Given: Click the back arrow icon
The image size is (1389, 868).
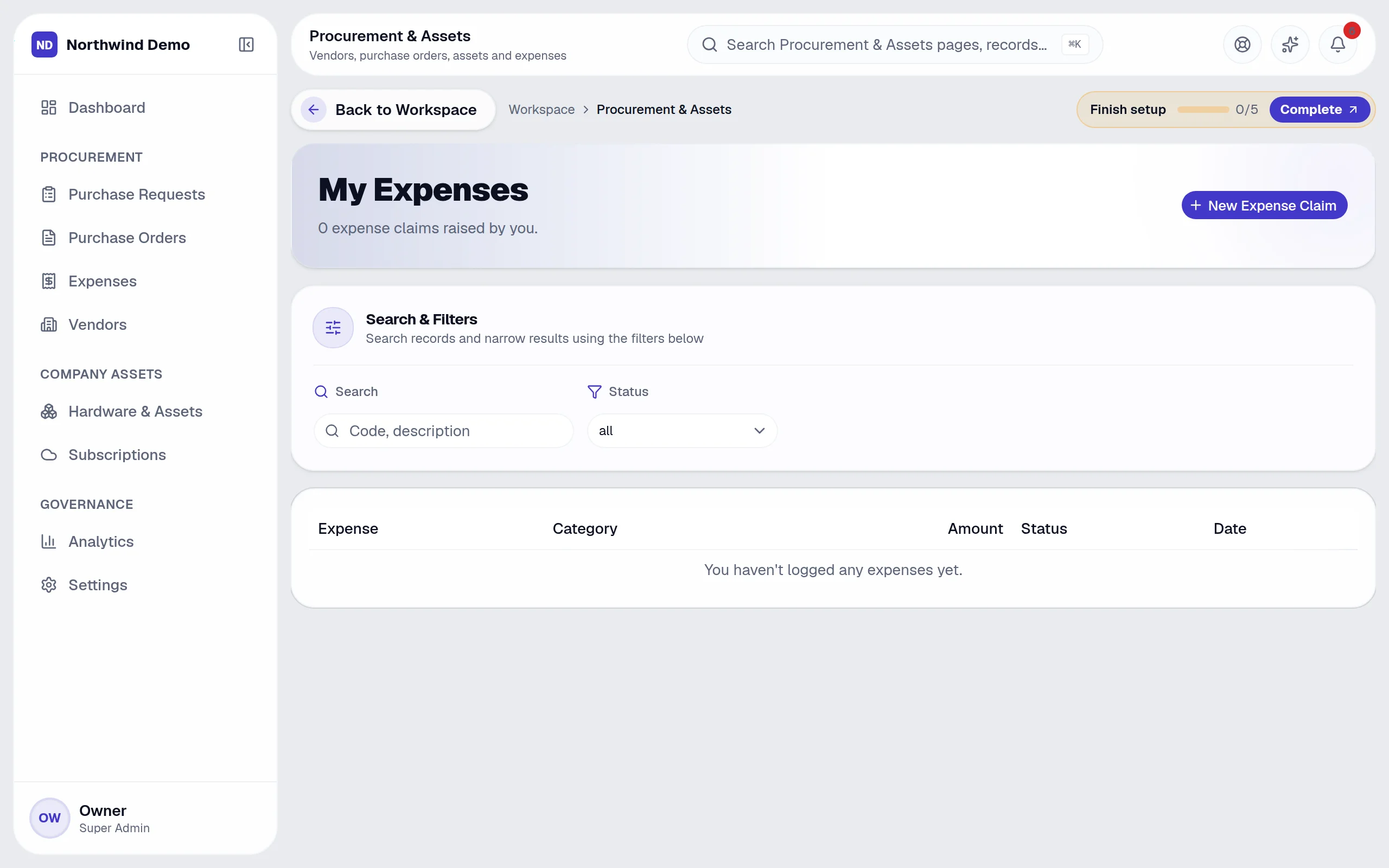Looking at the screenshot, I should point(314,110).
